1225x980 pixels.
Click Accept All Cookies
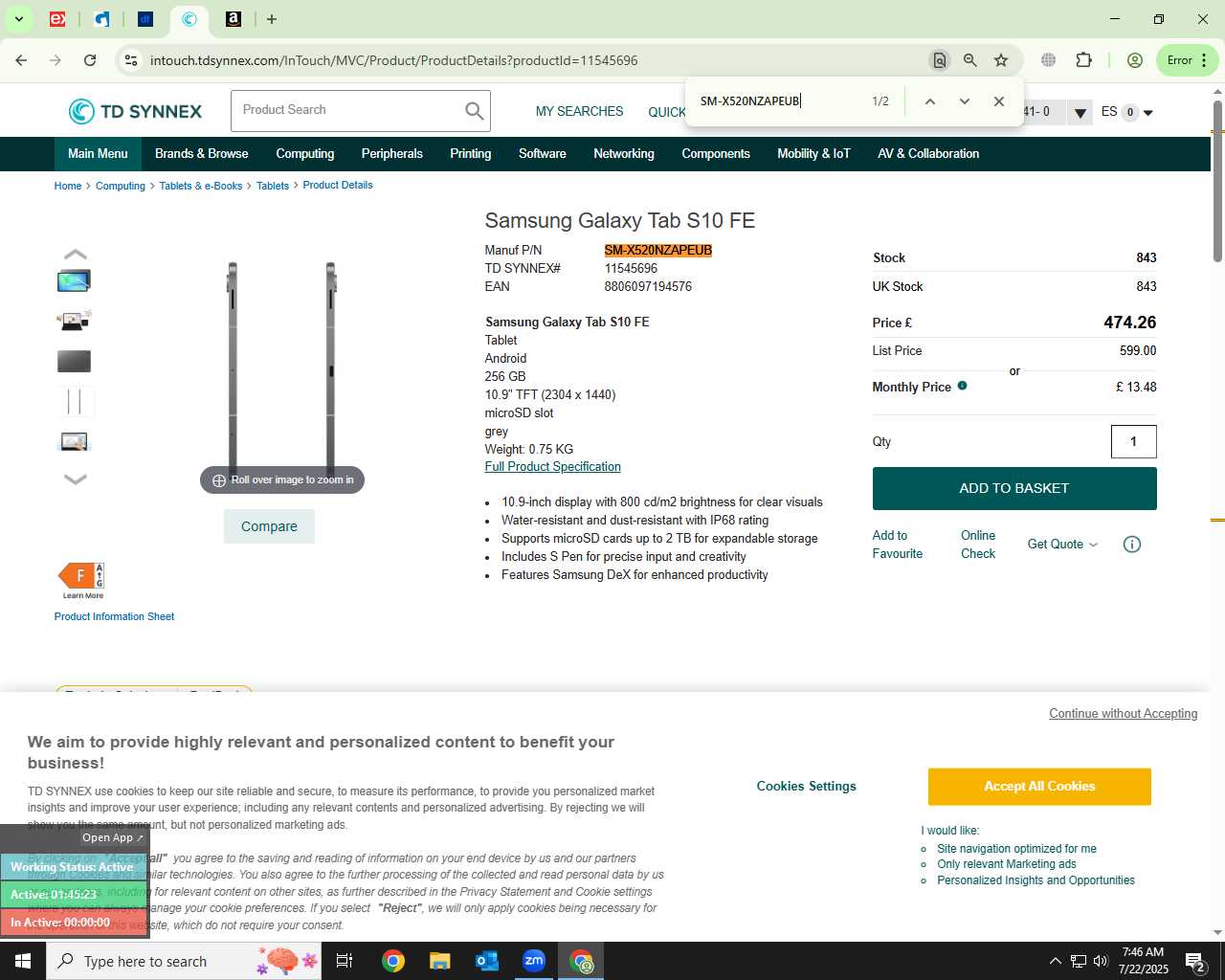(x=1039, y=787)
